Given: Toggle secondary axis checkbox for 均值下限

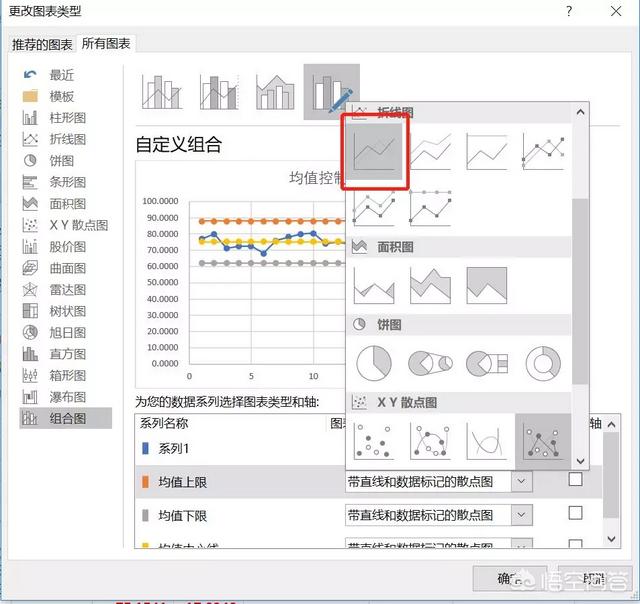Looking at the screenshot, I should coord(575,513).
